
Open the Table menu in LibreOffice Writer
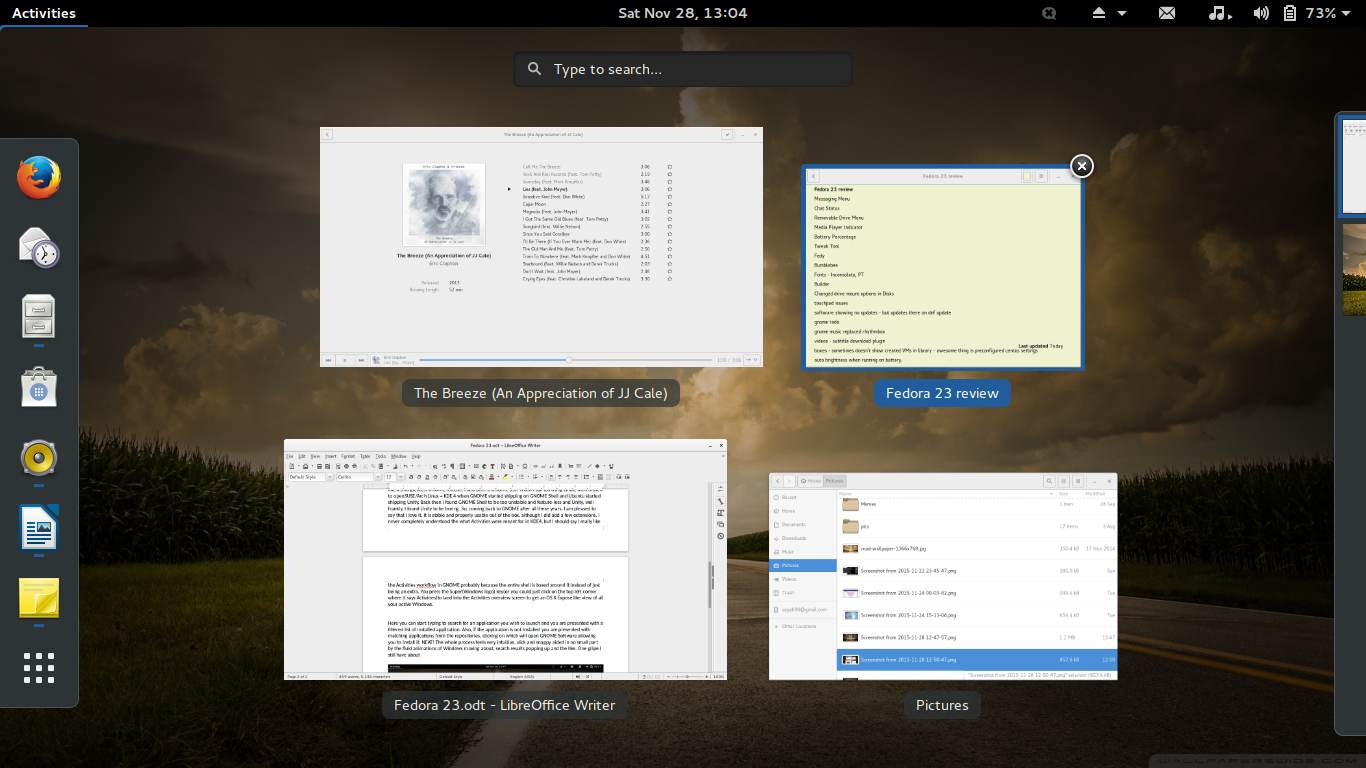point(365,456)
